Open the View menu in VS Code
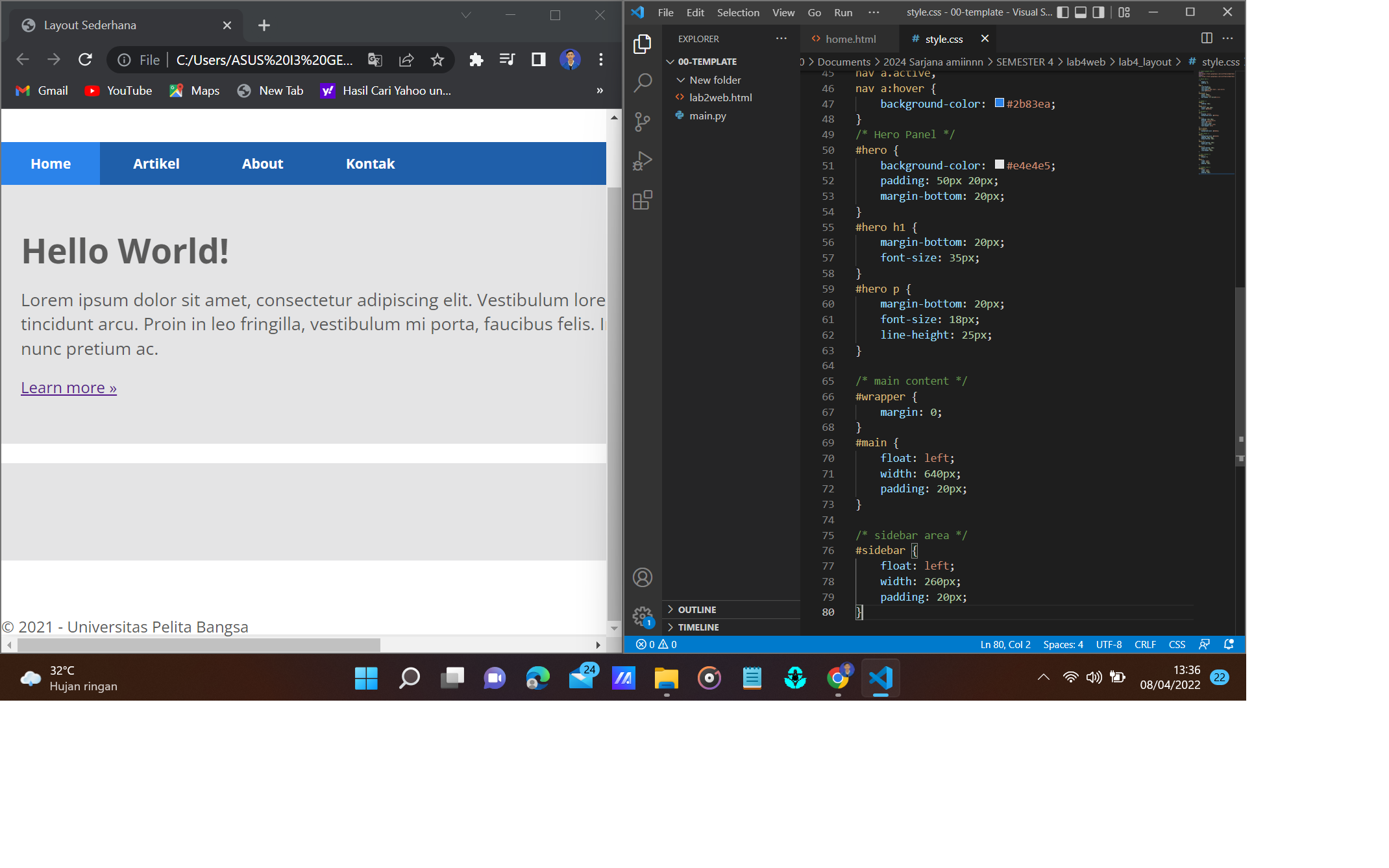The image size is (1389, 868). pyautogui.click(x=783, y=12)
